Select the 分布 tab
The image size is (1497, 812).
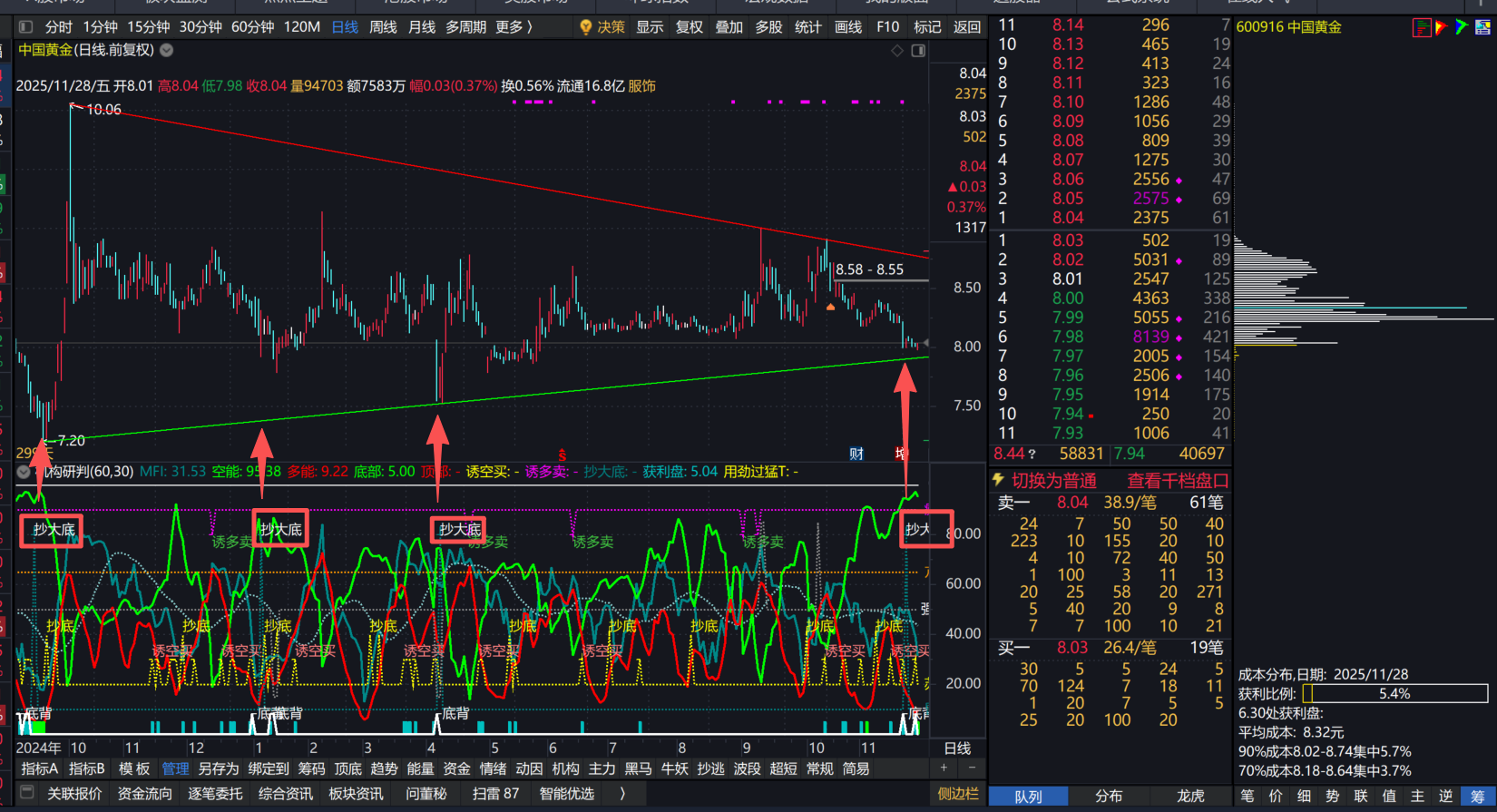pyautogui.click(x=1109, y=797)
